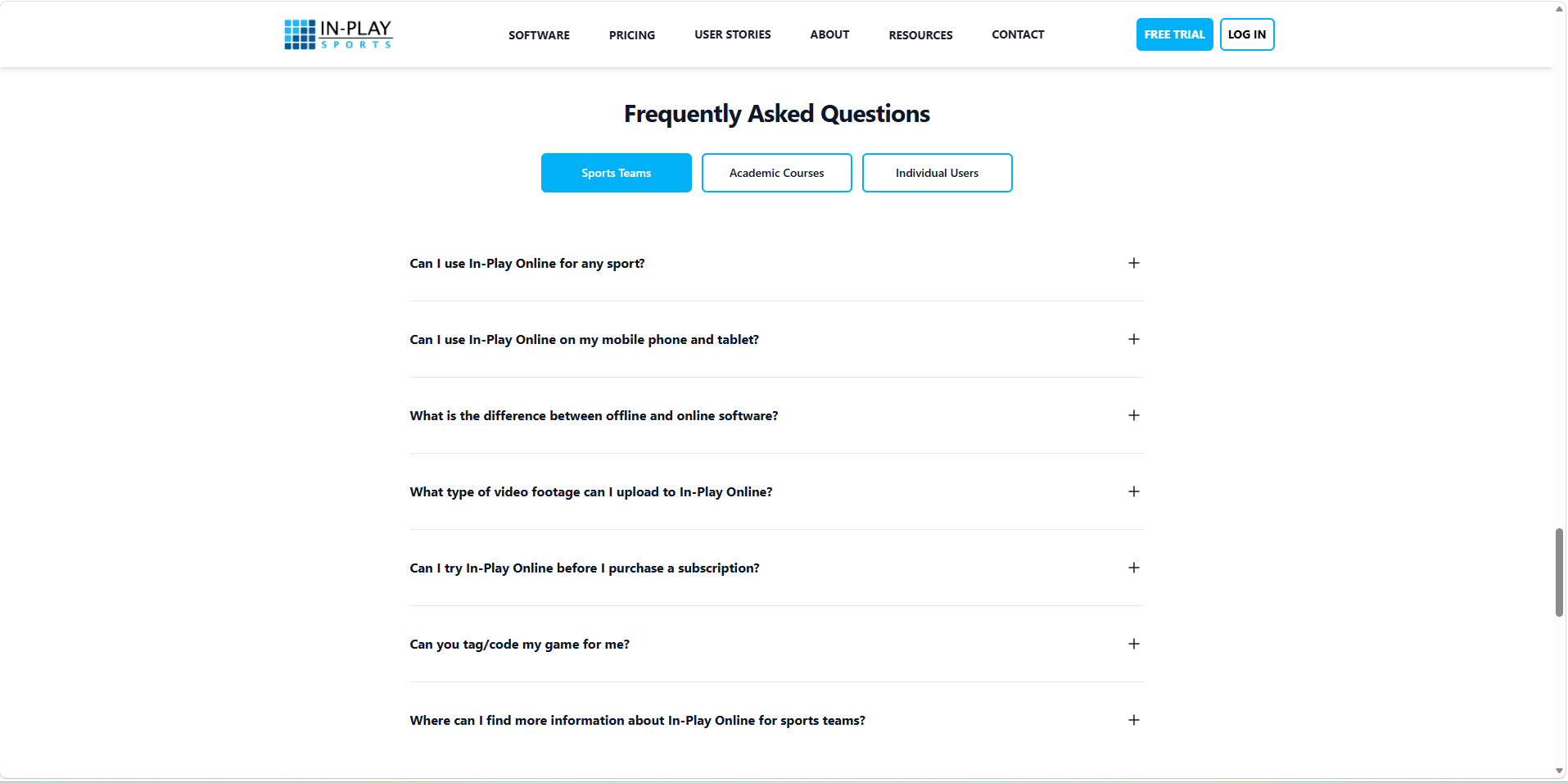The width and height of the screenshot is (1568, 783).
Task: Expand the video footage upload question
Action: point(1133,491)
